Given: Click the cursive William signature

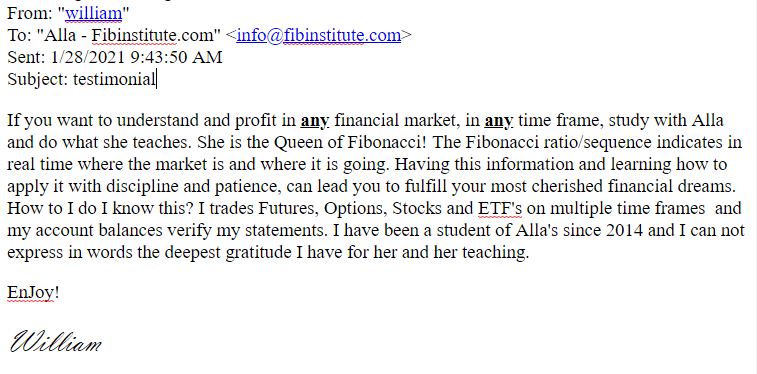Looking at the screenshot, I should click(x=56, y=342).
